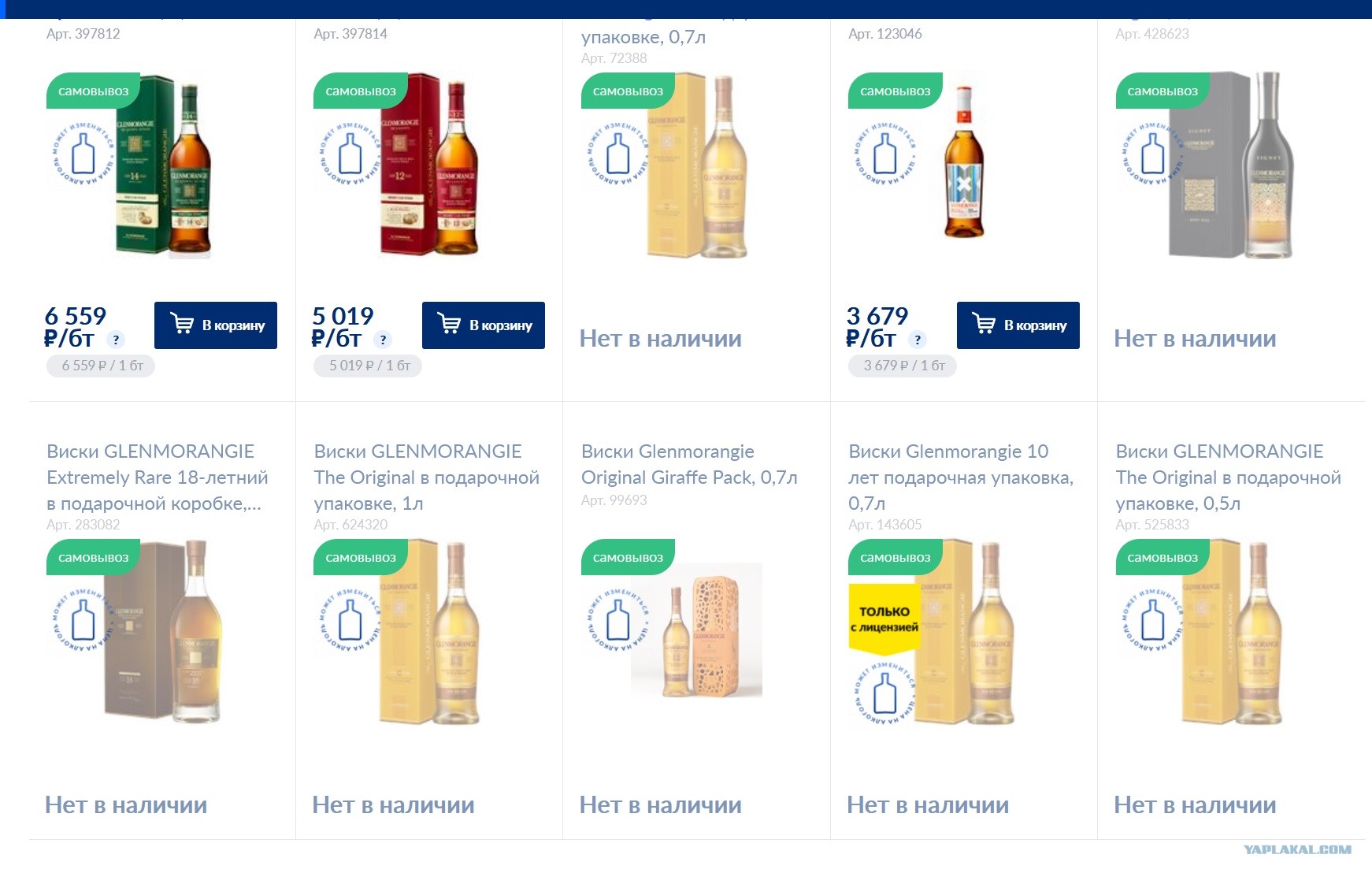Screen dimensions: 1372x873
Task: Click the price-may-change bottle badge on item 123046
Action: [x=885, y=154]
